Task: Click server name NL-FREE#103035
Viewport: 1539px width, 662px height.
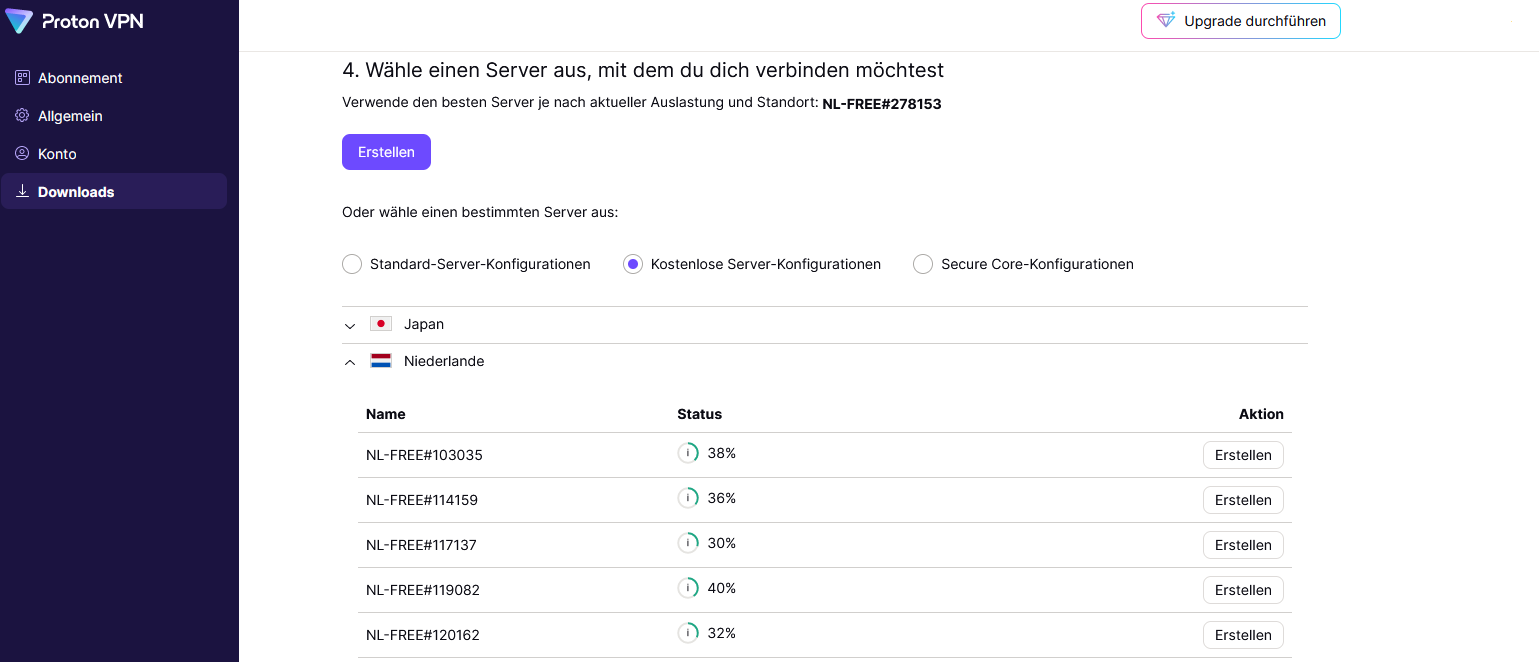Action: tap(424, 455)
